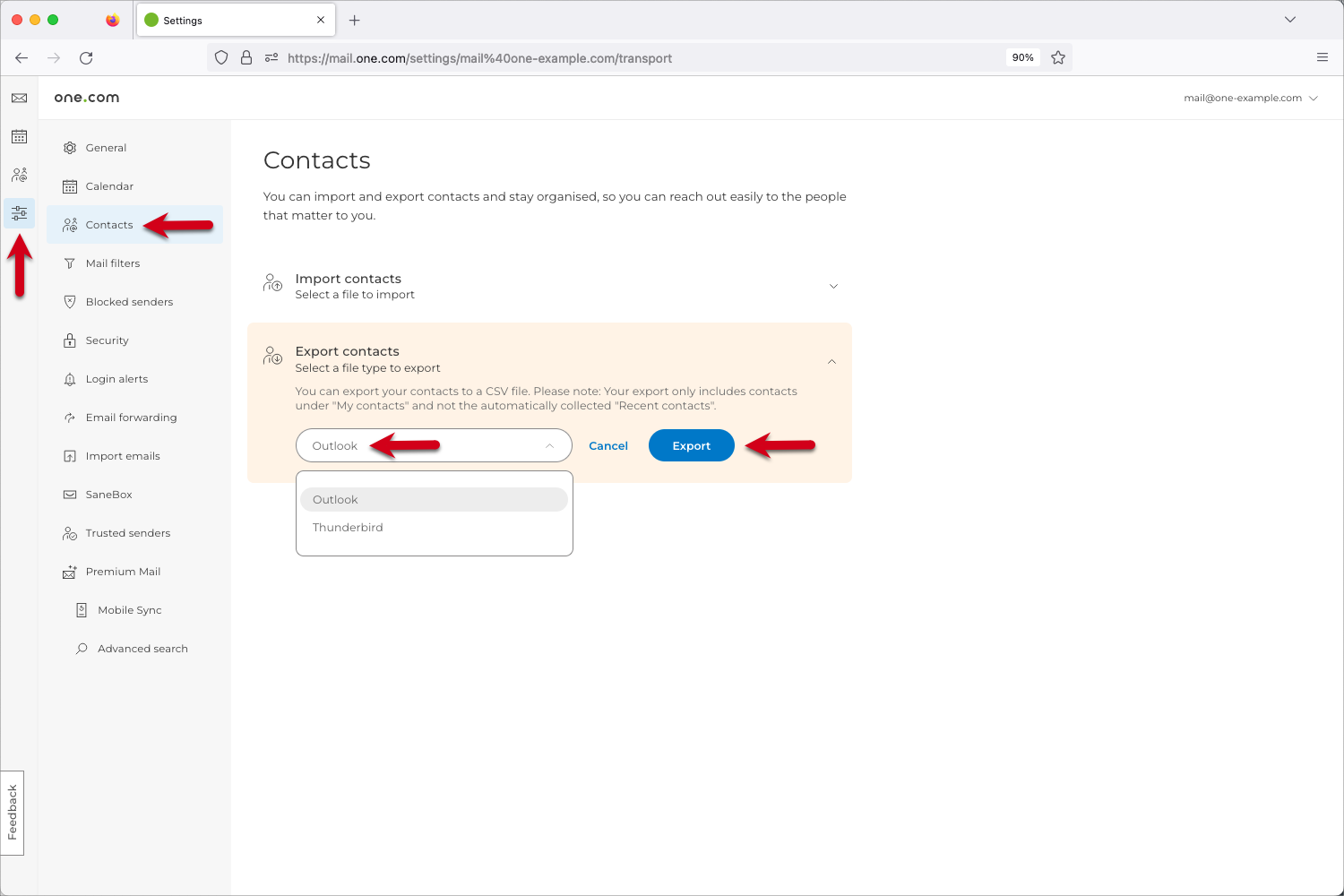Open the export file type dropdown
Viewport: 1344px width, 896px height.
(x=550, y=445)
